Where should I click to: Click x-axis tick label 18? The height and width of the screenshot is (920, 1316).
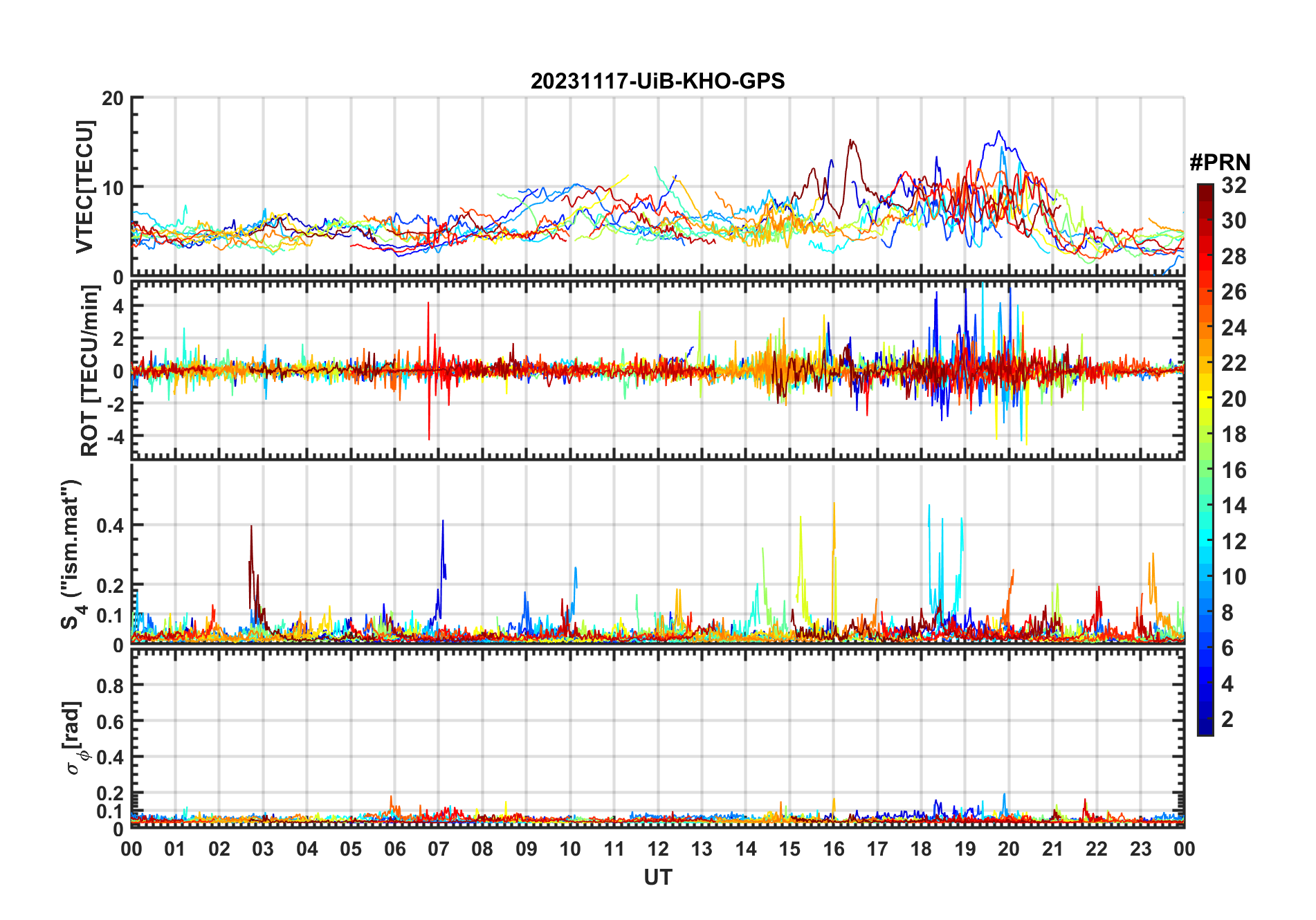[921, 849]
